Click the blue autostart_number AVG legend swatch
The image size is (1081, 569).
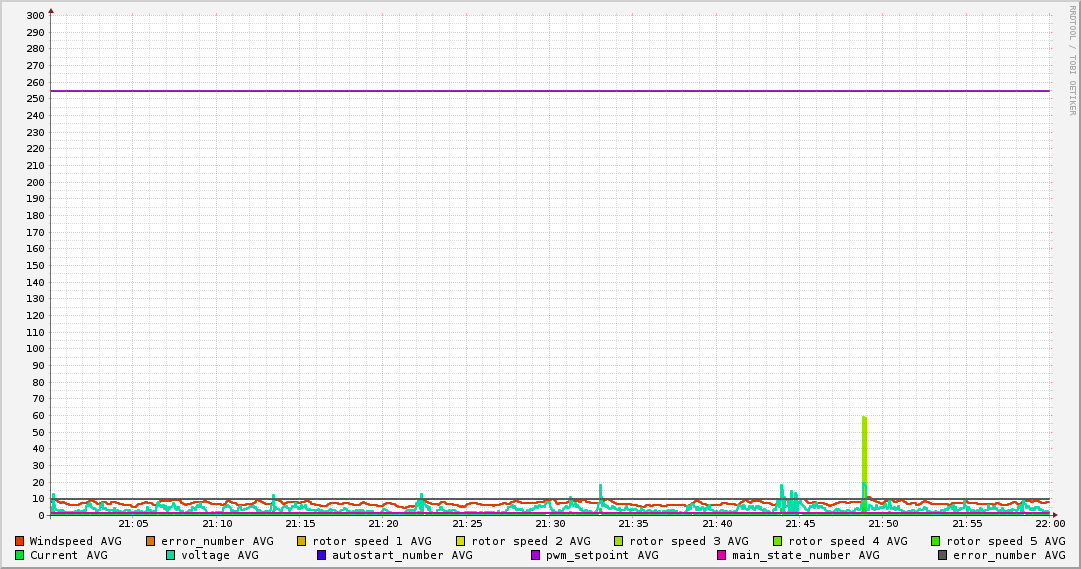[321, 555]
